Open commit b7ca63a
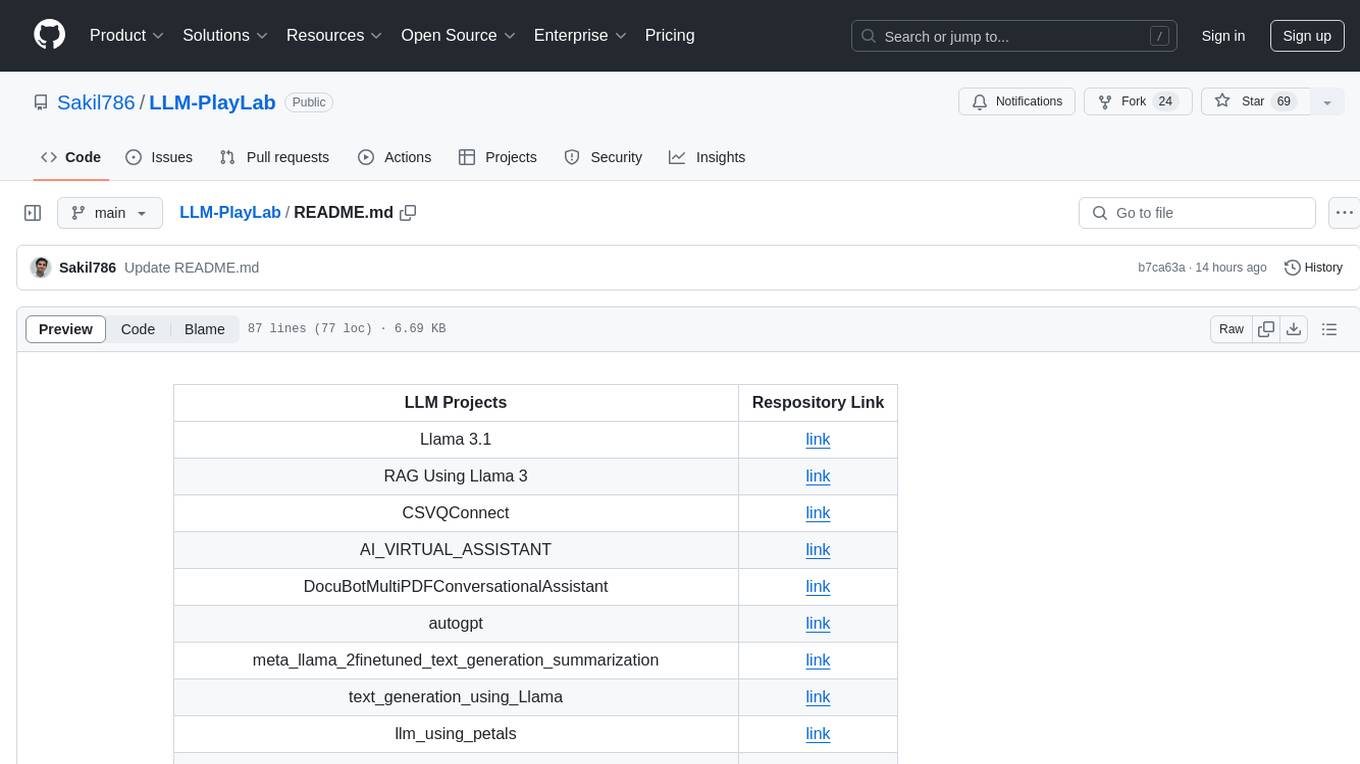Screen dimensions: 1360x764 tap(1161, 268)
